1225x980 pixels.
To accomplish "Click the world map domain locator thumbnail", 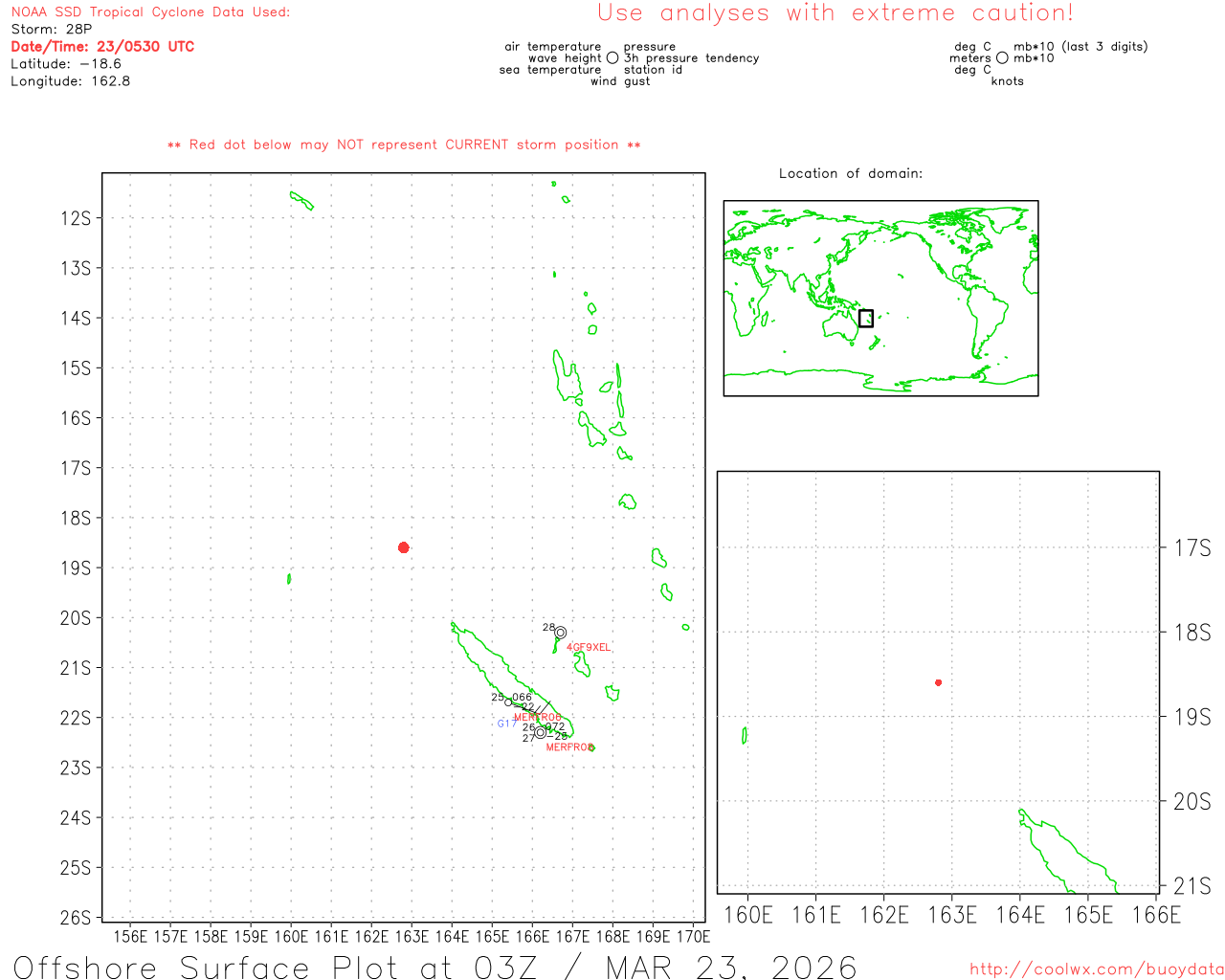I will point(880,298).
